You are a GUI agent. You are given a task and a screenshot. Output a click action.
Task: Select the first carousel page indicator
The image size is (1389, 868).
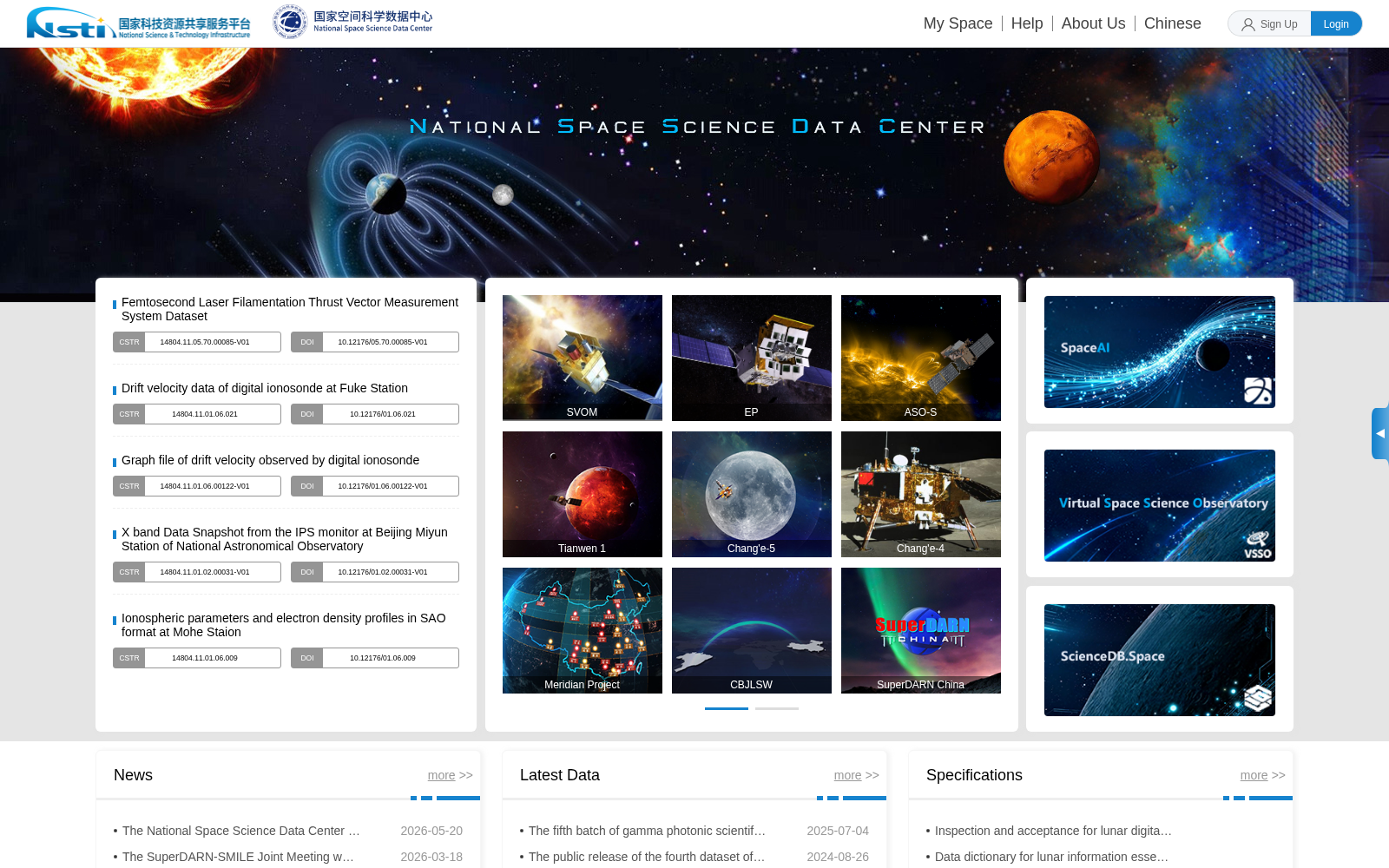pyautogui.click(x=727, y=708)
